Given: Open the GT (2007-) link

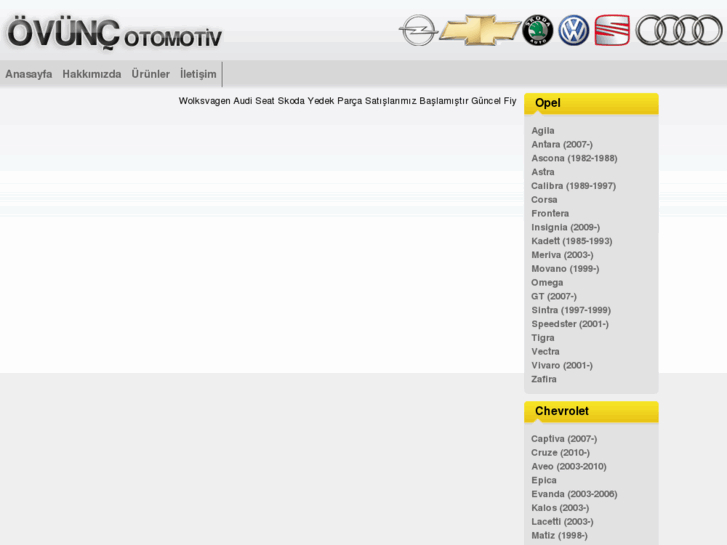Looking at the screenshot, I should [x=554, y=296].
